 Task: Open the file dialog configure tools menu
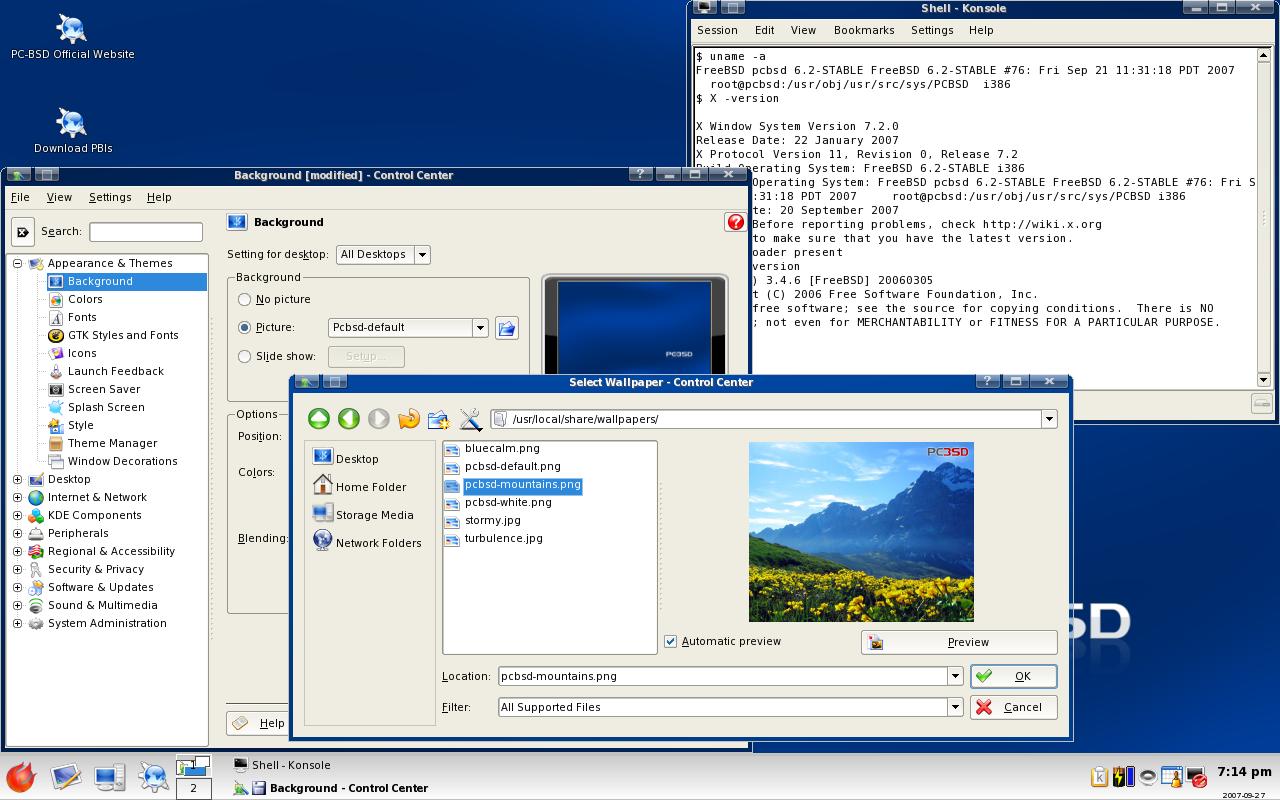pyautogui.click(x=470, y=419)
